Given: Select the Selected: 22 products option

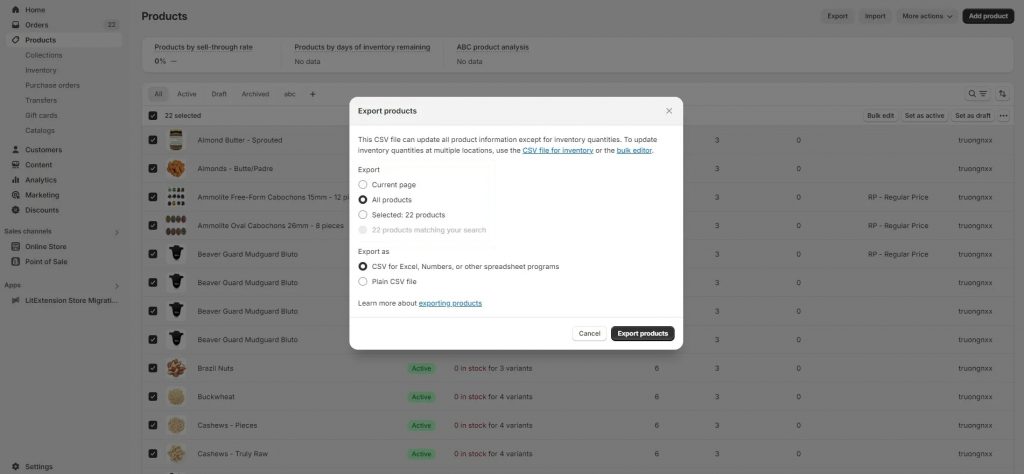Looking at the screenshot, I should tap(362, 215).
